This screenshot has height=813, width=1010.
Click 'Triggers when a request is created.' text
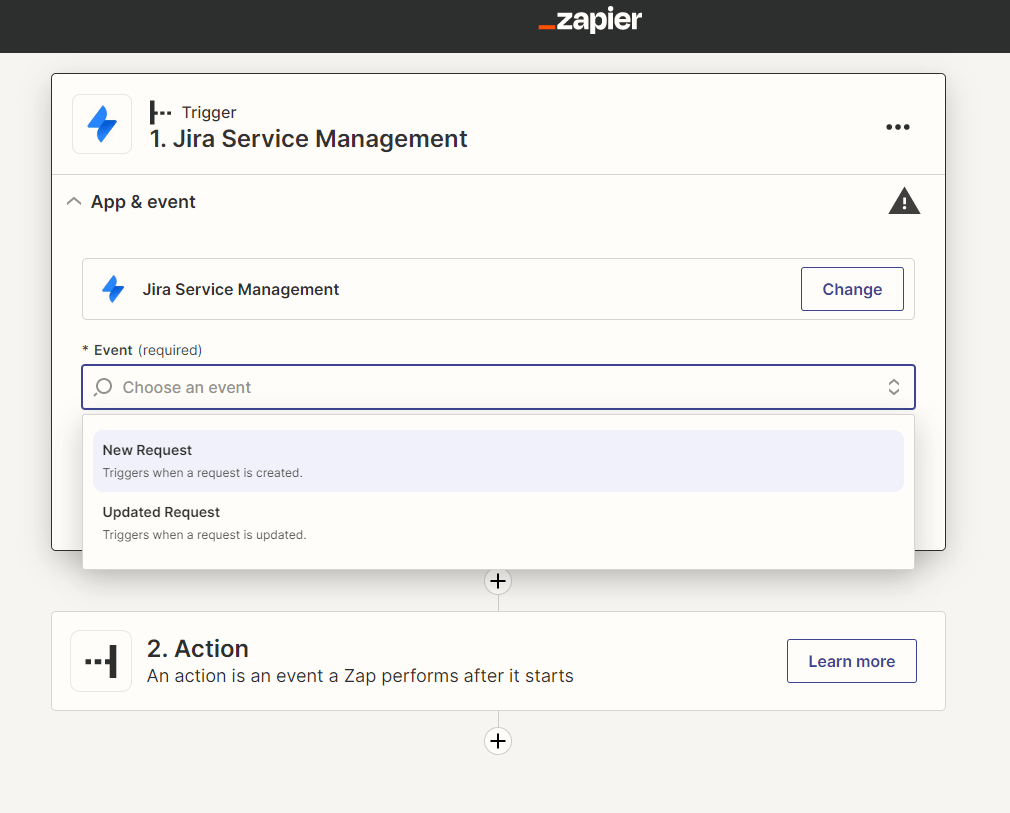click(x=202, y=473)
